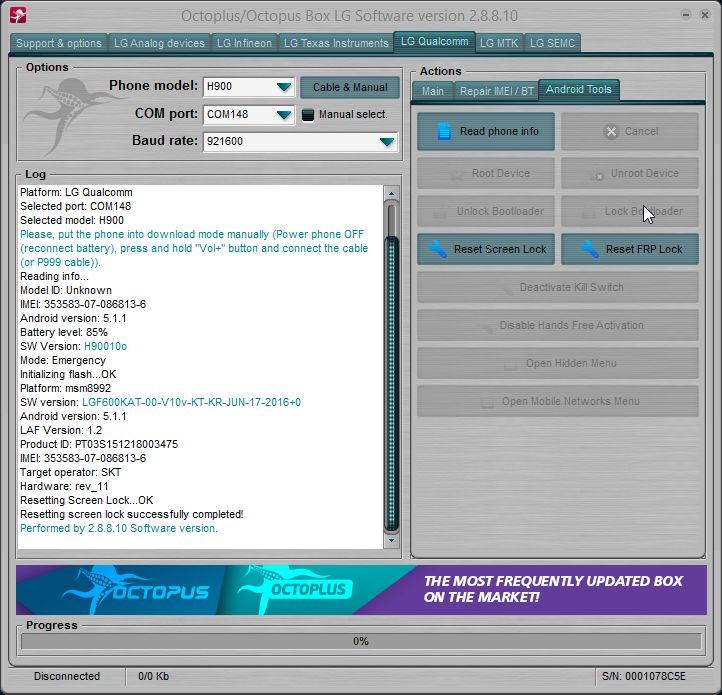Click the Cancel button
This screenshot has width=722, height=695.
(629, 131)
